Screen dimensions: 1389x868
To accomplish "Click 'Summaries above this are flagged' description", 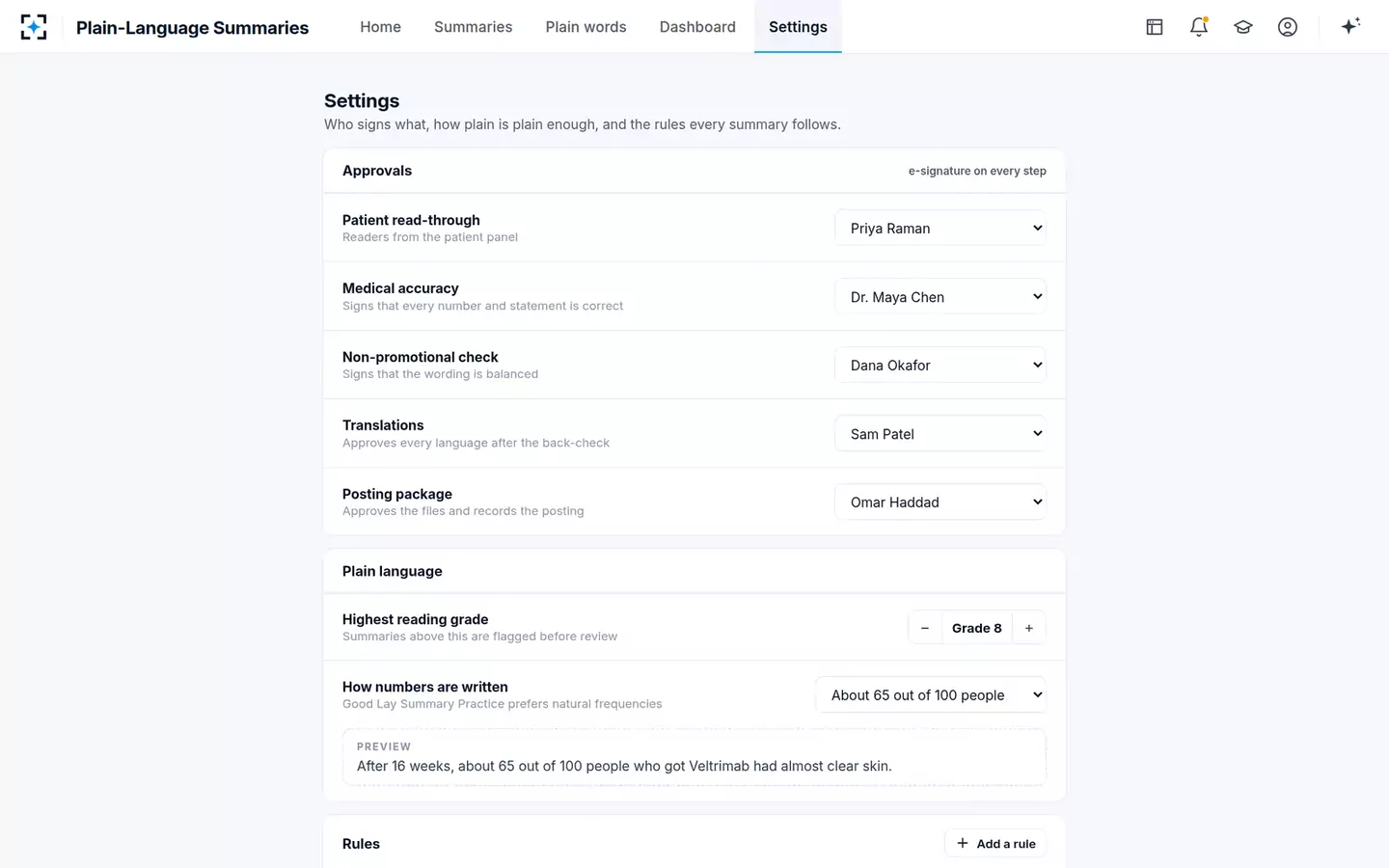I will pos(479,637).
